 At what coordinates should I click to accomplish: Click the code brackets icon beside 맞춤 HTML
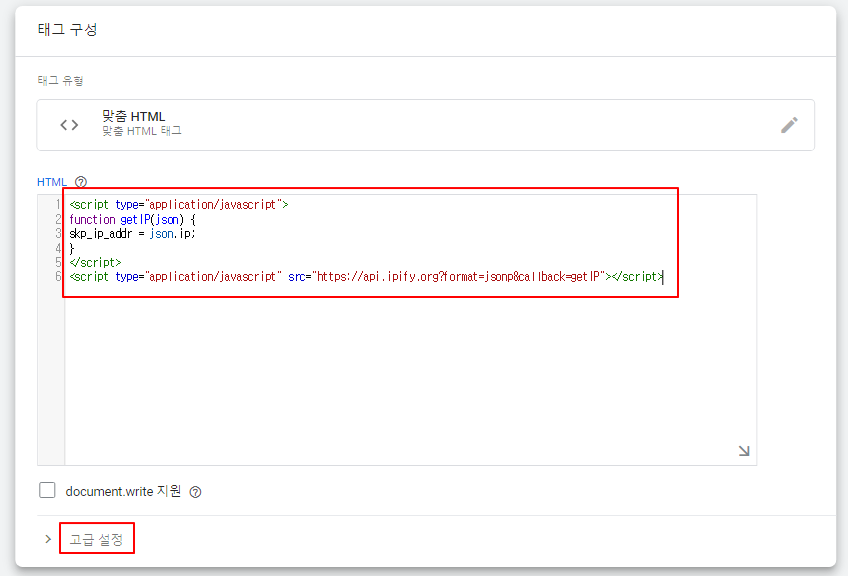pos(69,125)
